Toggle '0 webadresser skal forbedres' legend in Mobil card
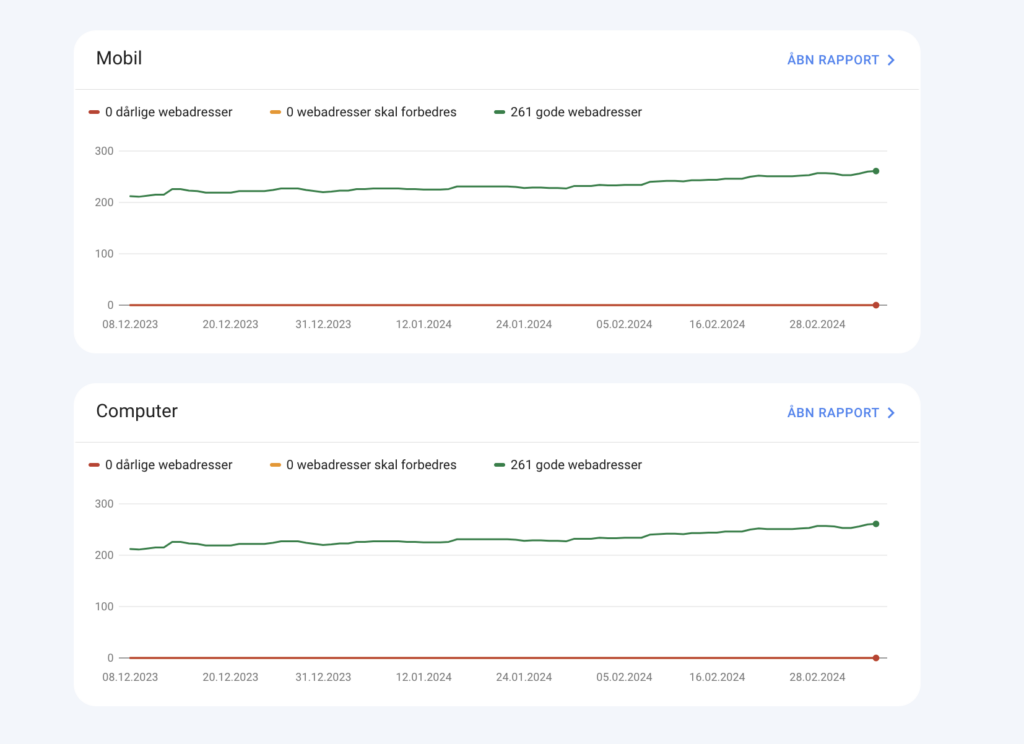The image size is (1024, 744). pos(363,112)
